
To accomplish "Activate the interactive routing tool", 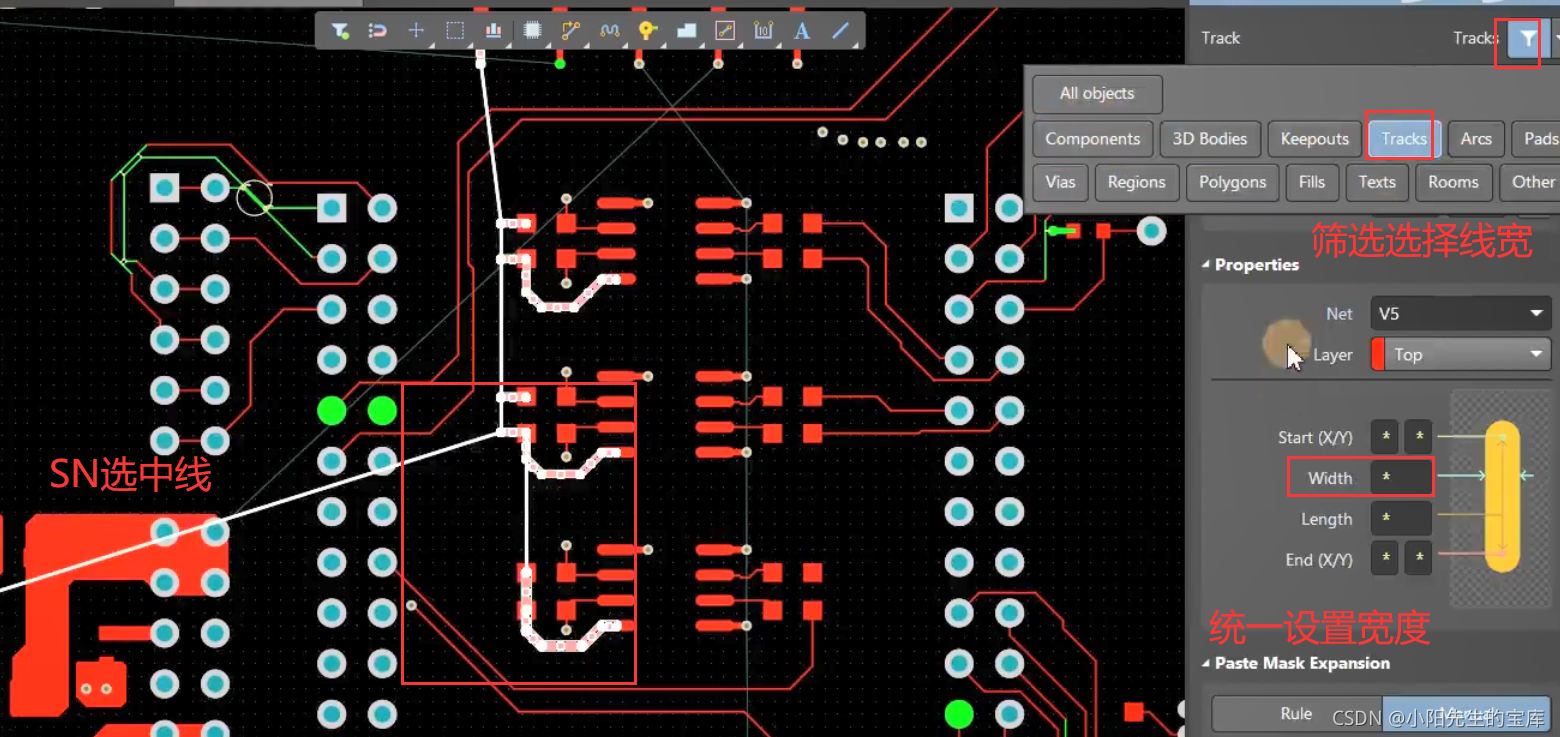I will pos(570,30).
